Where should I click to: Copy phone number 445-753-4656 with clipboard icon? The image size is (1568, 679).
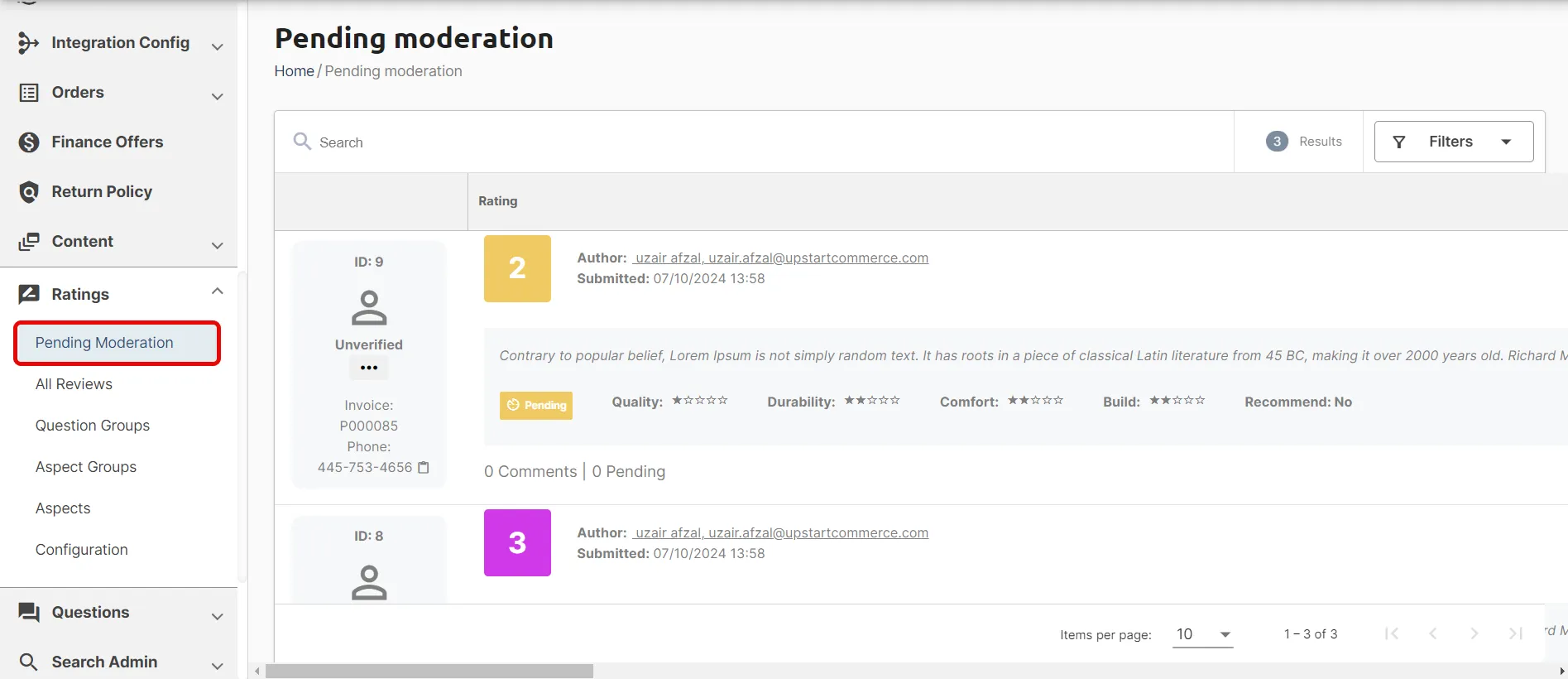424,467
